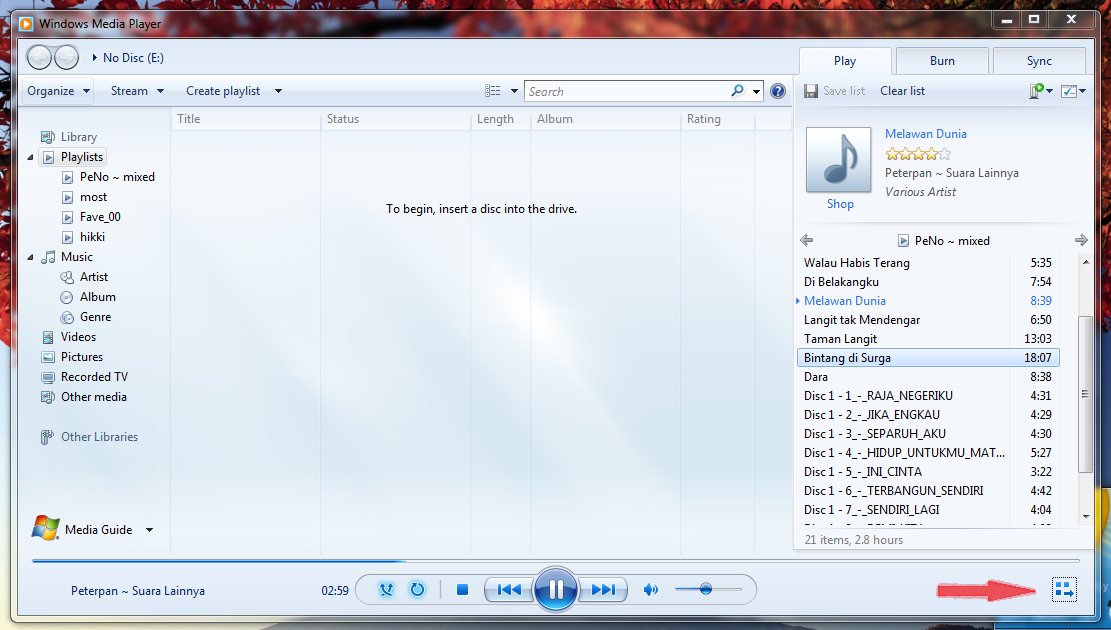The height and width of the screenshot is (630, 1111).
Task: Toggle shuffle playback mode
Action: 386,590
